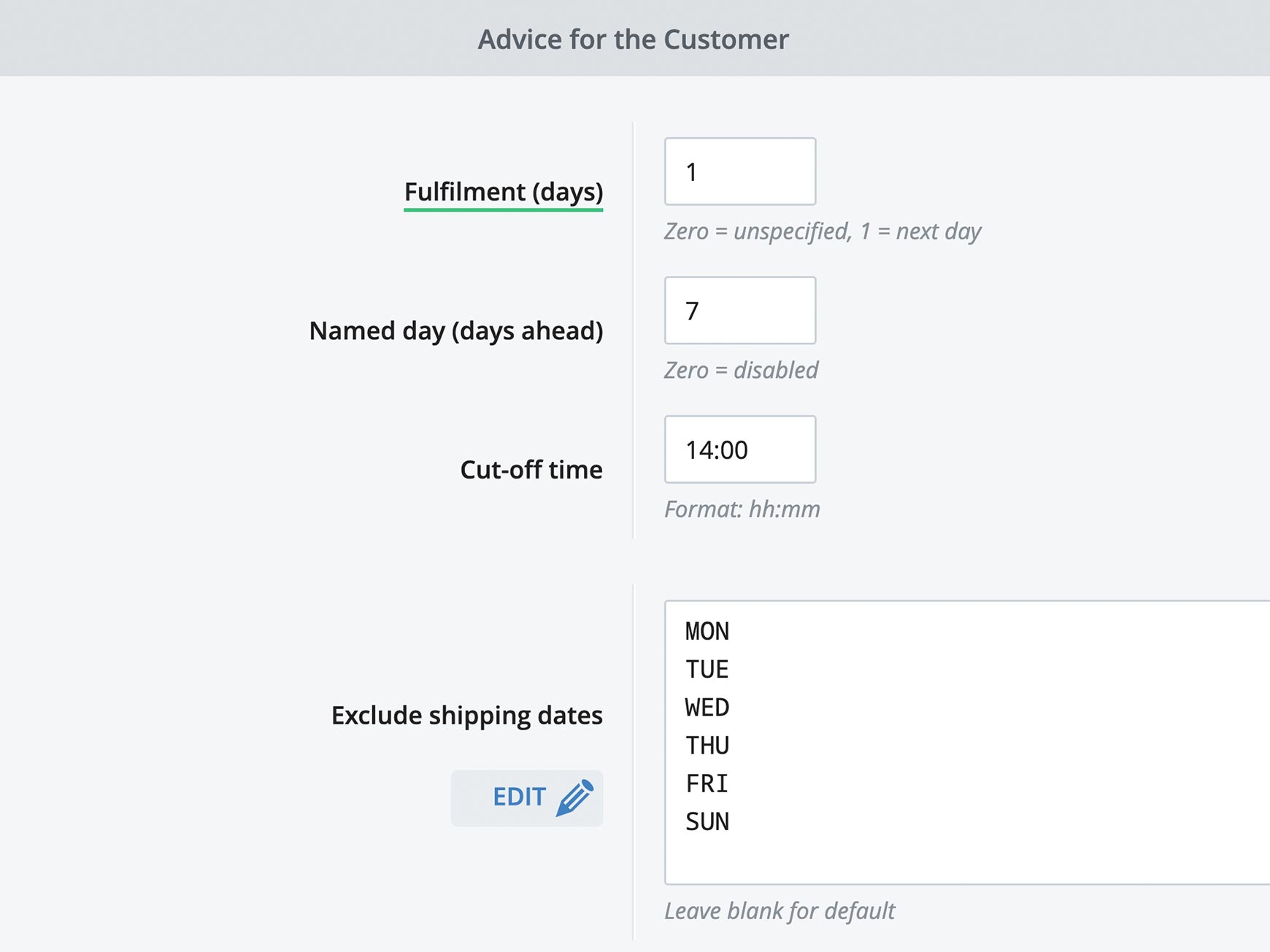Click the THU line in excluded dates
1270x952 pixels.
coord(707,746)
